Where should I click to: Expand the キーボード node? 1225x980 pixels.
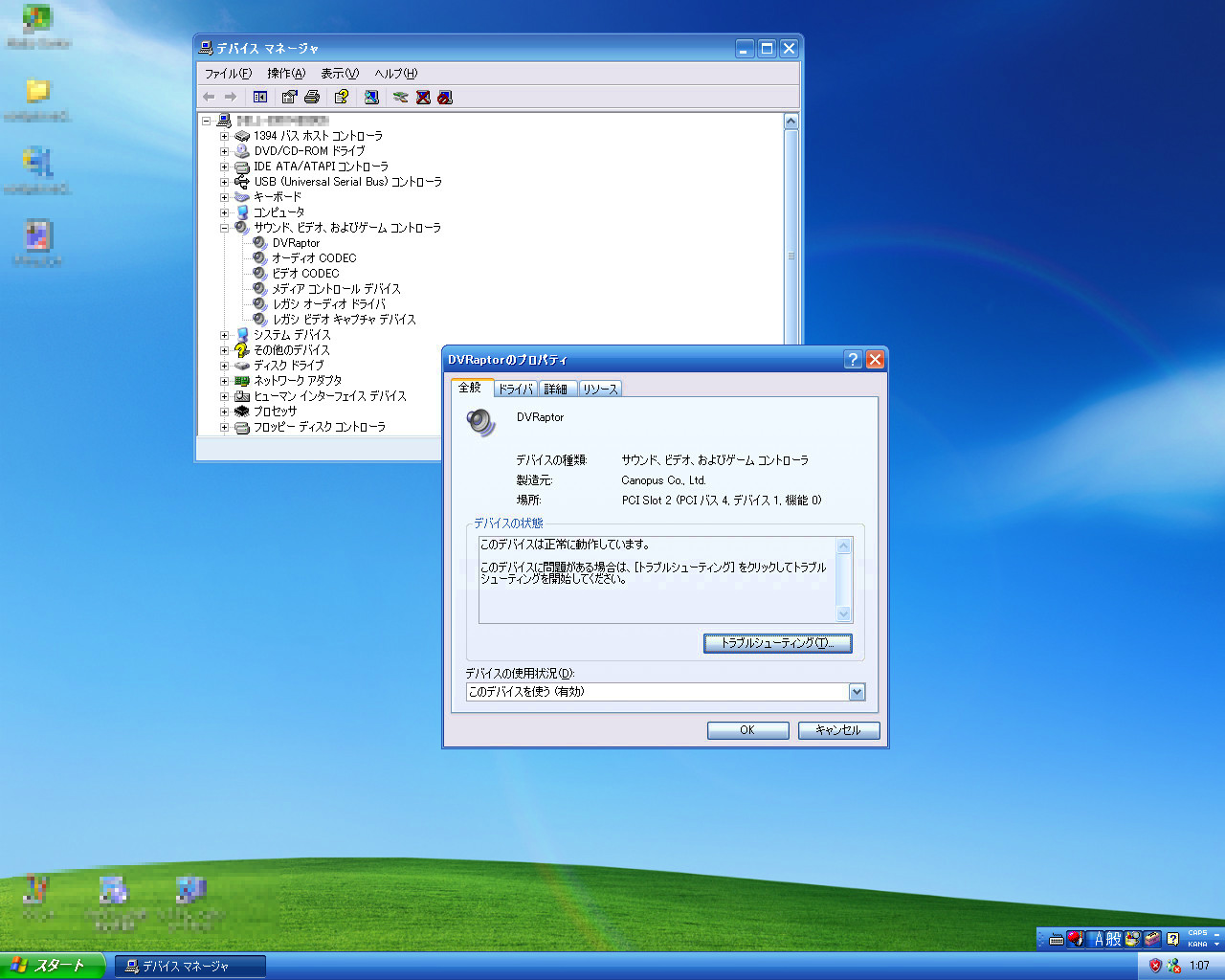coord(225,197)
